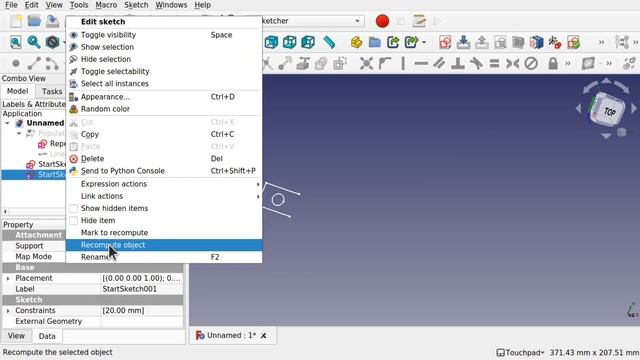This screenshot has width=640, height=360.
Task: Open the Expression actions submenu
Action: (x=164, y=184)
